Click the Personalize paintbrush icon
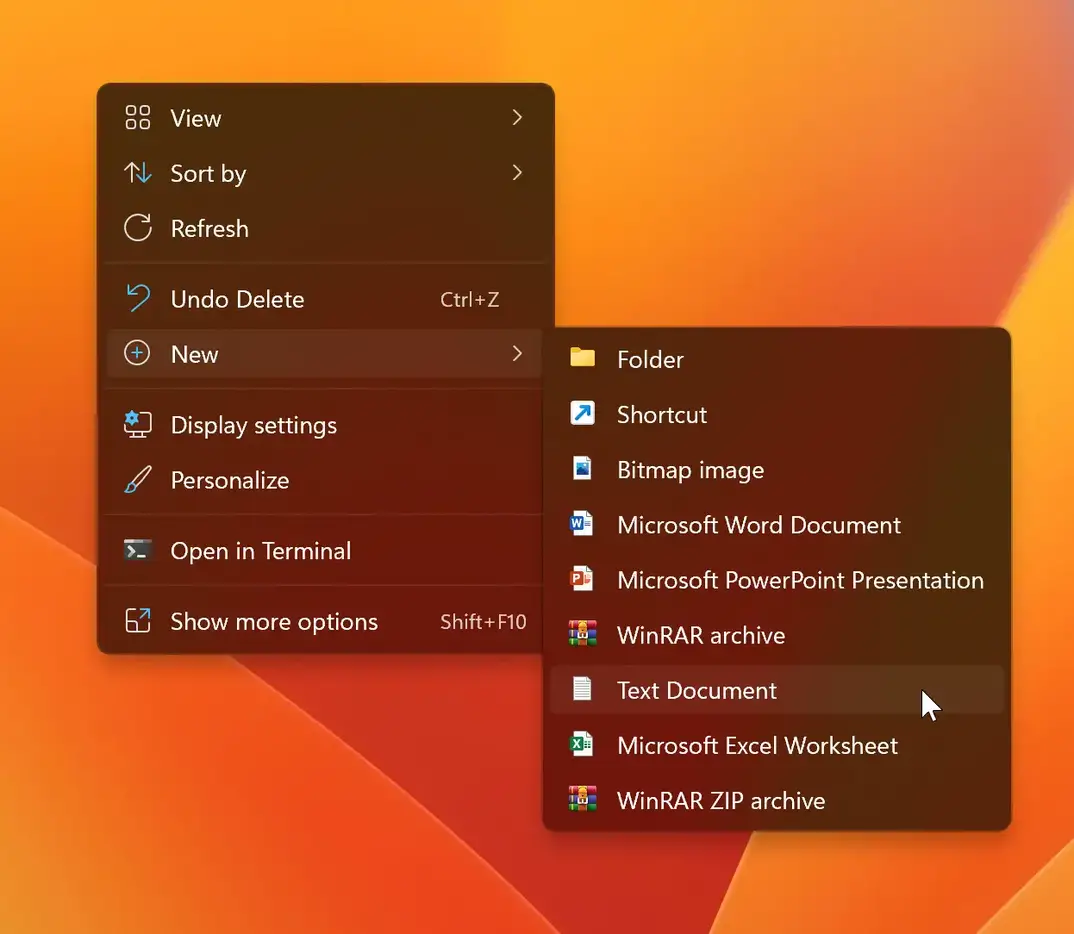1074x934 pixels. (138, 479)
